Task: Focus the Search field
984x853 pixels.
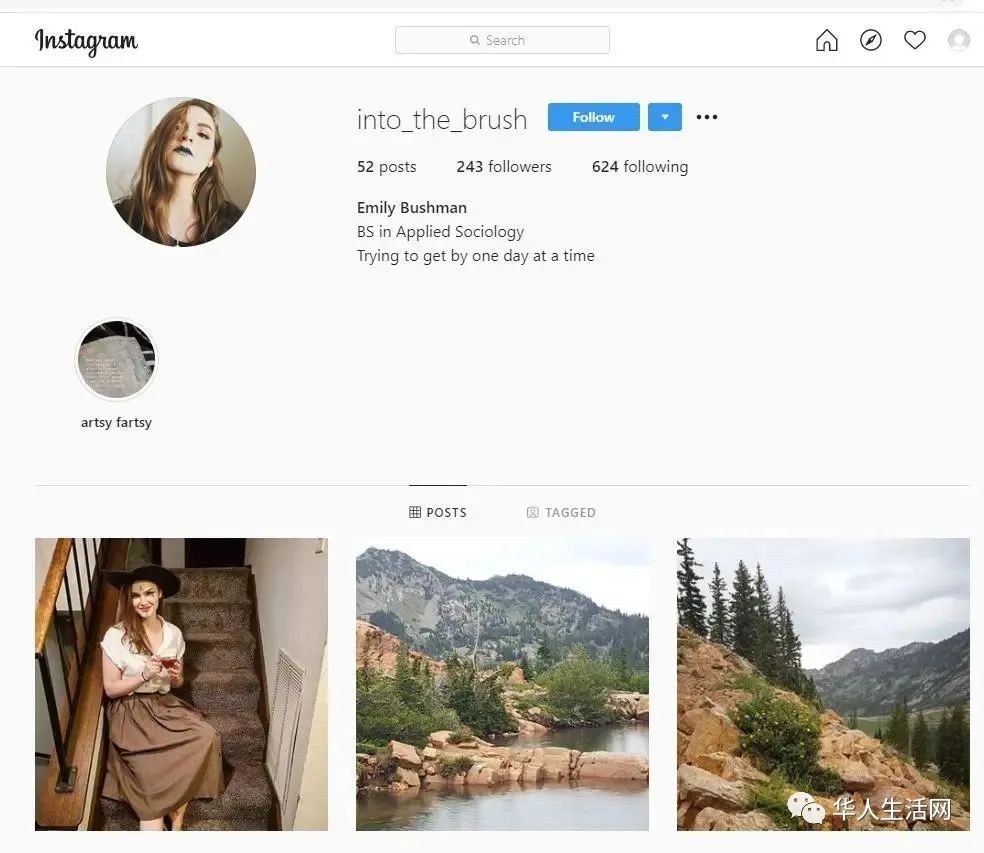Action: click(x=502, y=40)
